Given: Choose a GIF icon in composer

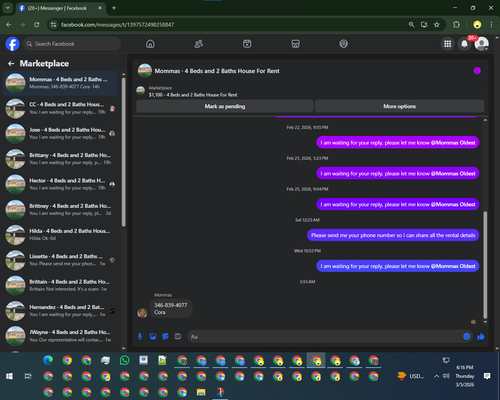Looking at the screenshot, I should (x=178, y=336).
